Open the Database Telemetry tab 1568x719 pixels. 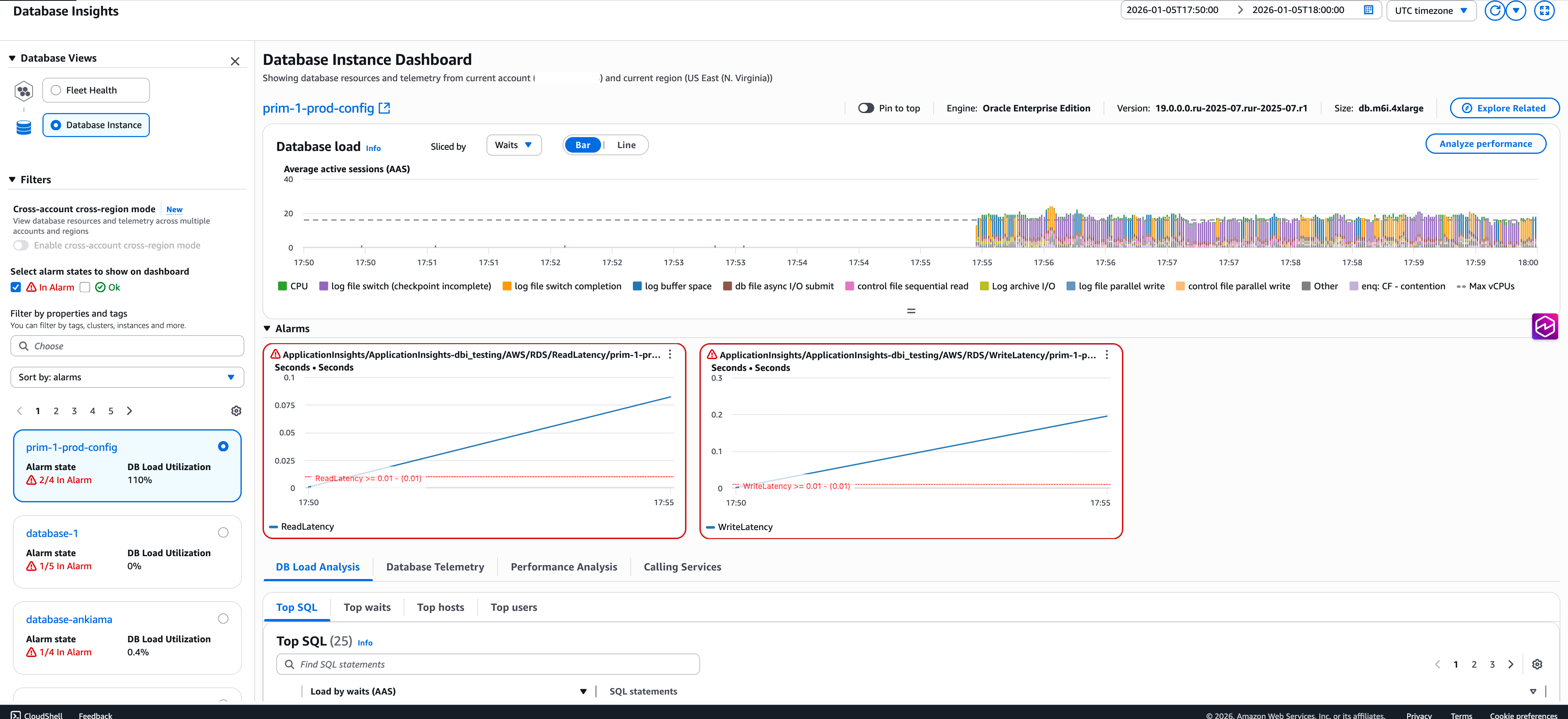coord(435,567)
